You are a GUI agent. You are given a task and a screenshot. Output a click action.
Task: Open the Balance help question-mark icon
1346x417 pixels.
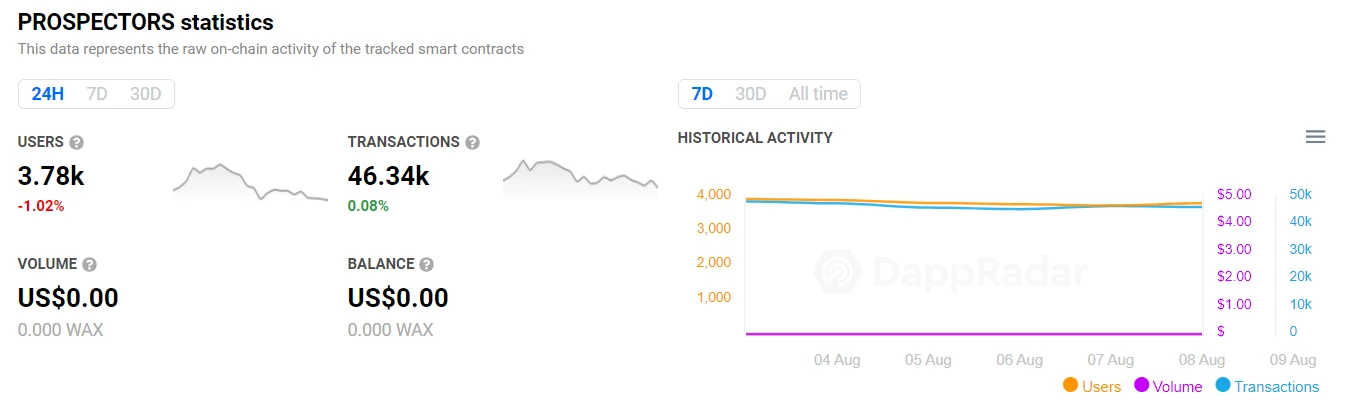click(427, 265)
